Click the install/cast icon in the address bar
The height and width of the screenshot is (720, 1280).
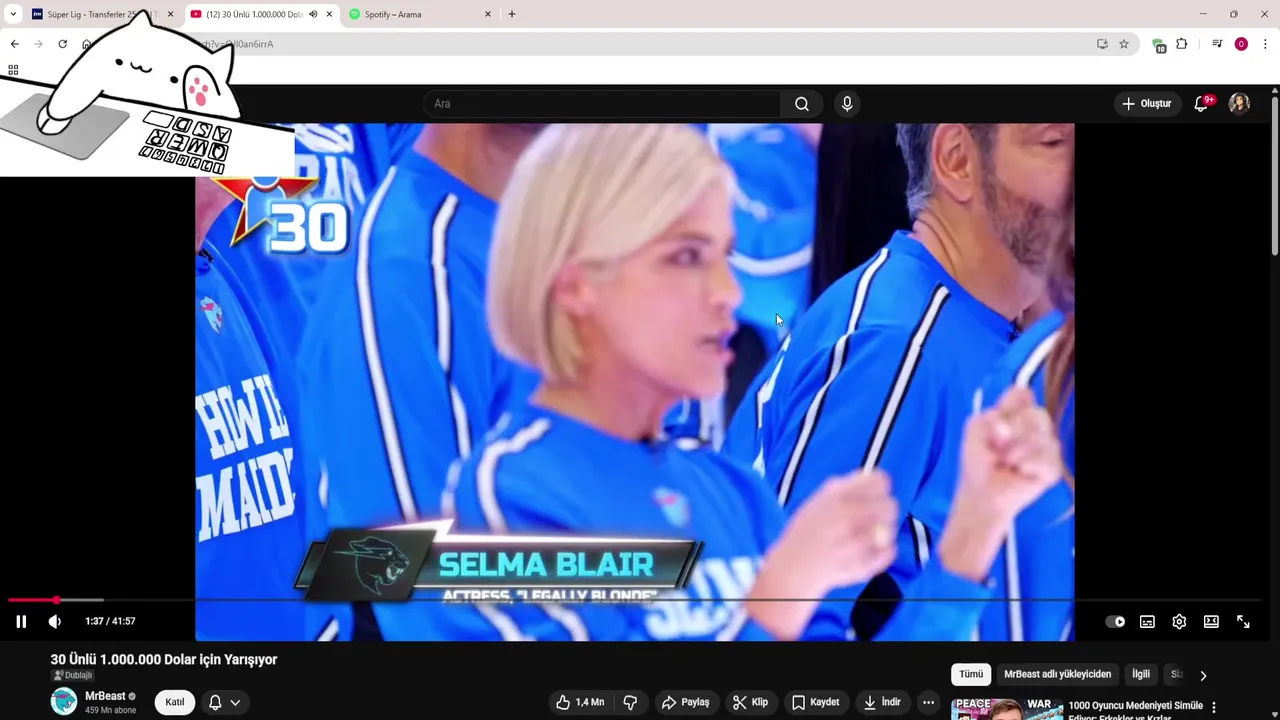1102,44
